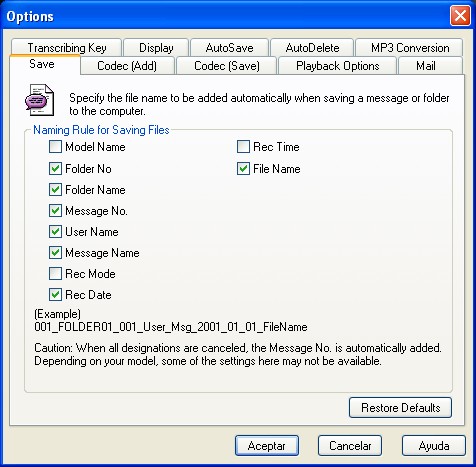Disable the Message No. checkbox
476x467 pixels.
pos(55,211)
